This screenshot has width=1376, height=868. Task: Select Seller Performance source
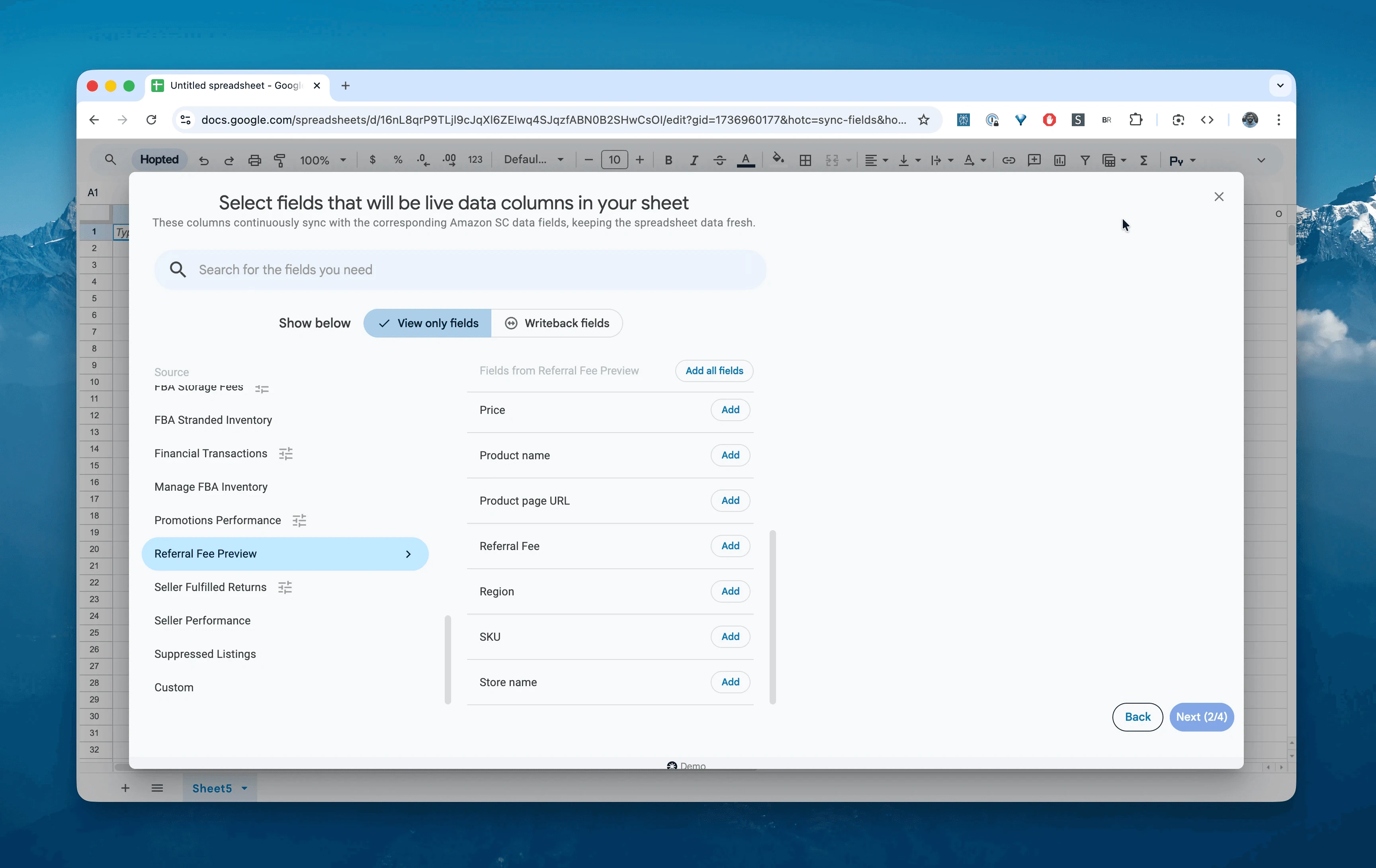202,621
